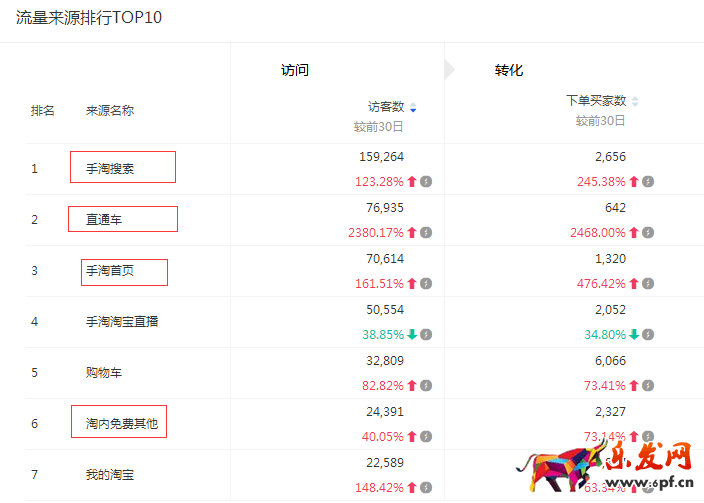Click red up arrow beside 476.42%
704x503 pixels.
634,284
